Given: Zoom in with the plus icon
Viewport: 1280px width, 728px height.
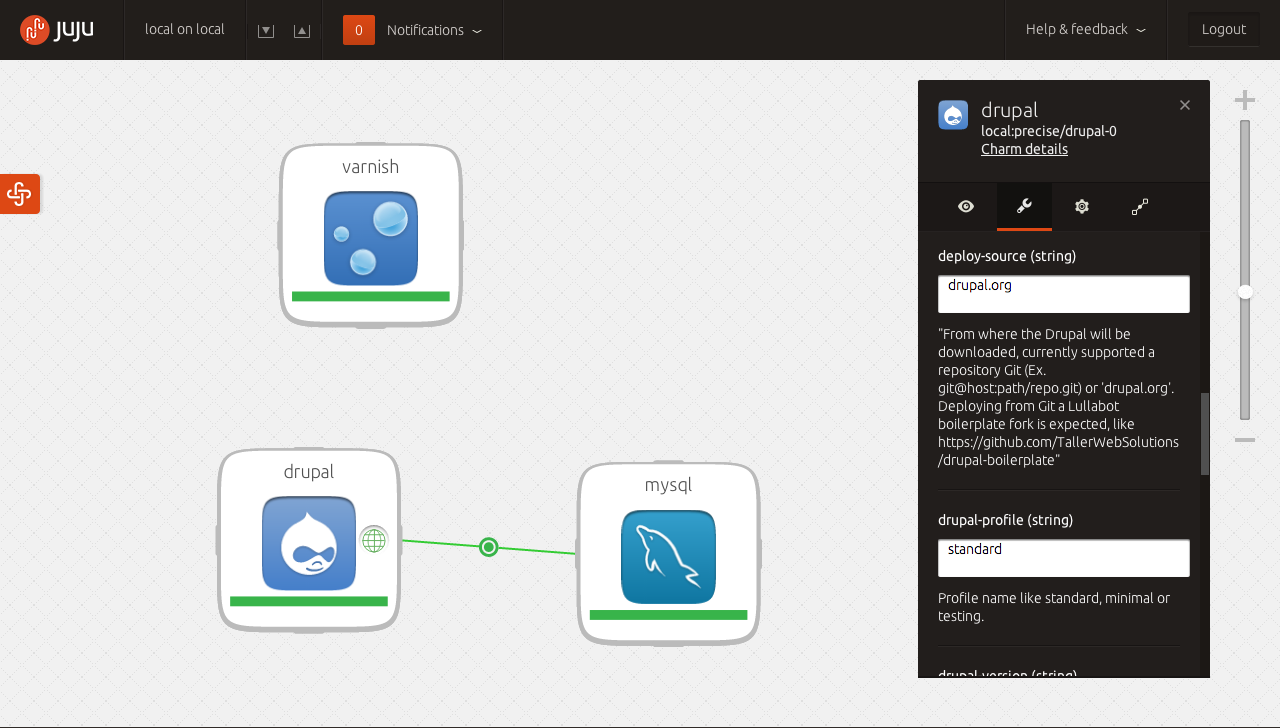Looking at the screenshot, I should [1245, 100].
